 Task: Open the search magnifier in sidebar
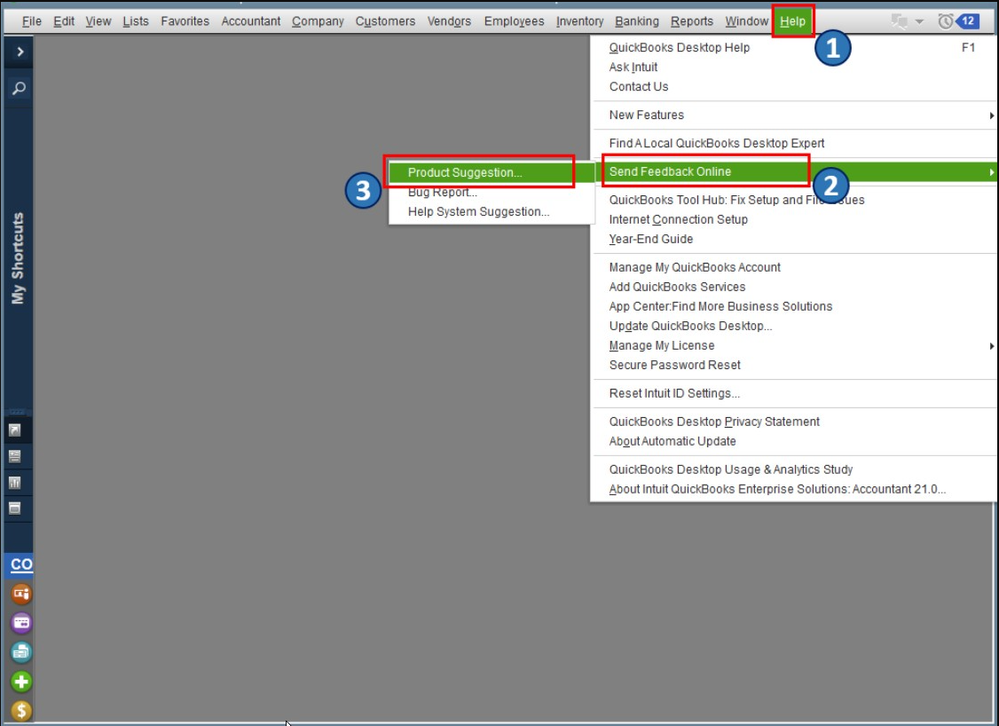coord(19,88)
